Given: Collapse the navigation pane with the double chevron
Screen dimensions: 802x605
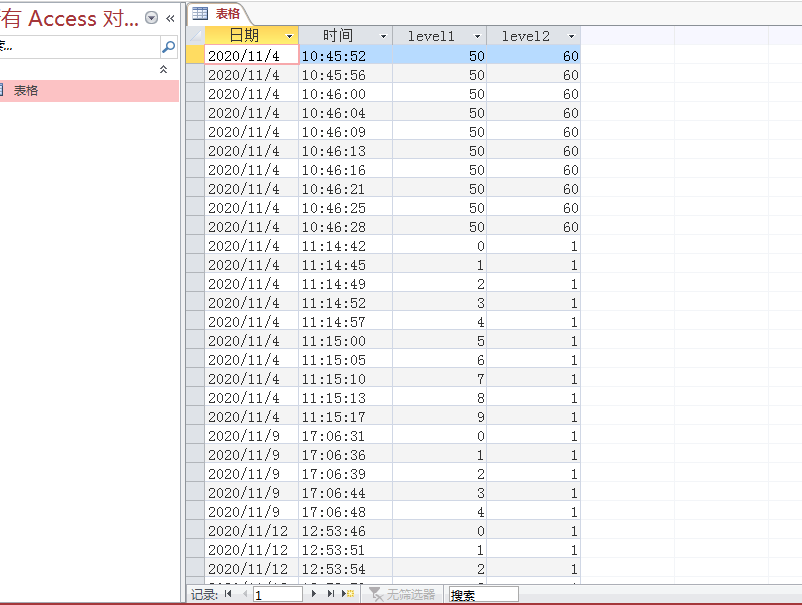Looking at the screenshot, I should 170,18.
